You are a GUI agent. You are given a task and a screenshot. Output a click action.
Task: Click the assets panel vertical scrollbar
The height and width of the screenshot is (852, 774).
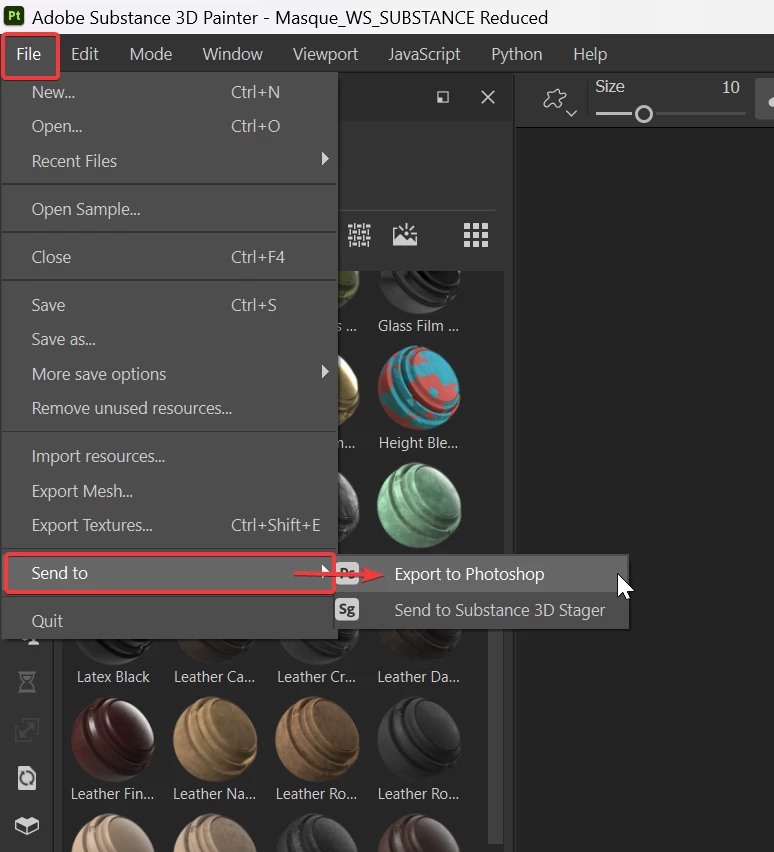[495, 739]
